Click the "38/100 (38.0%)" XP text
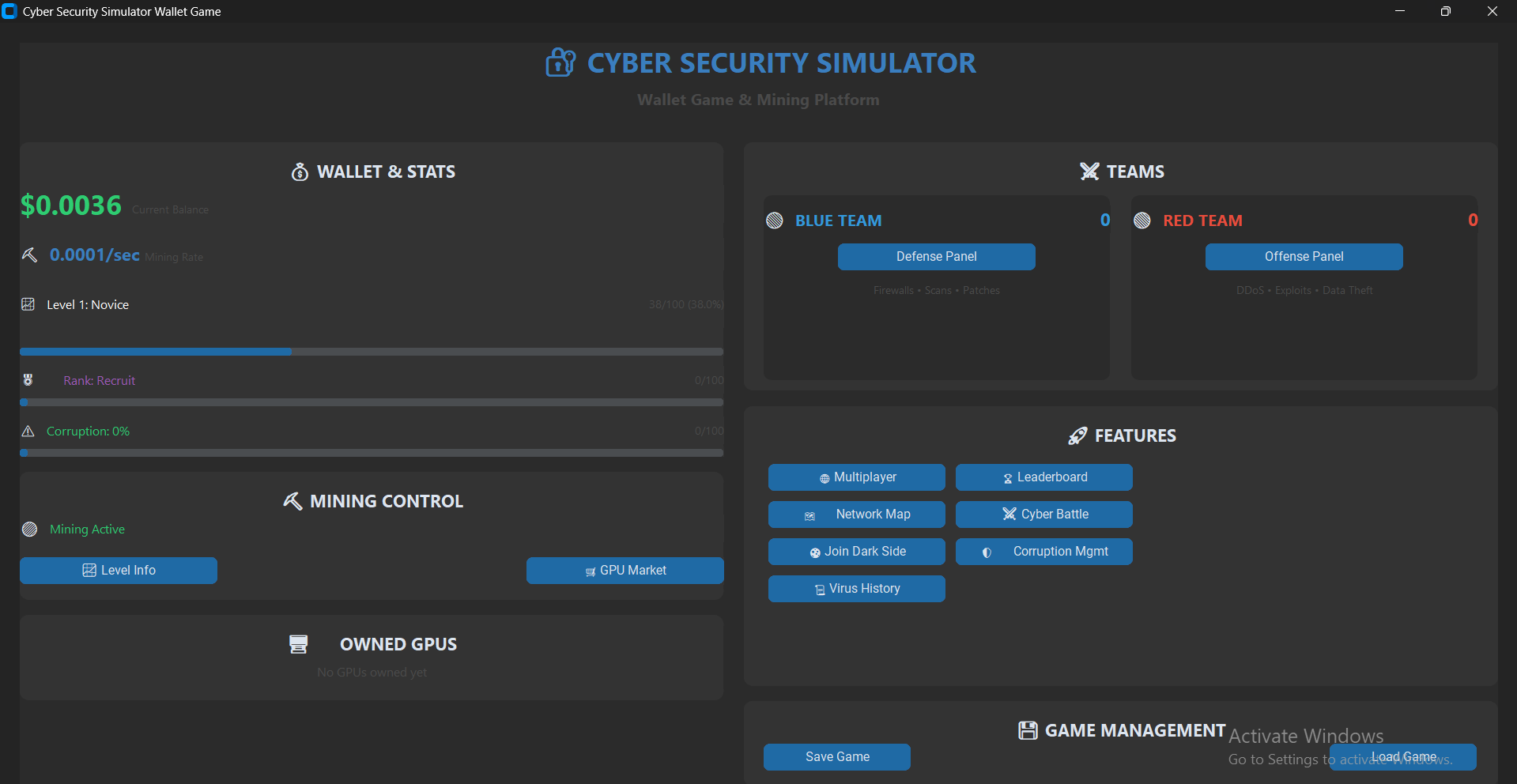The height and width of the screenshot is (784, 1517). [686, 304]
